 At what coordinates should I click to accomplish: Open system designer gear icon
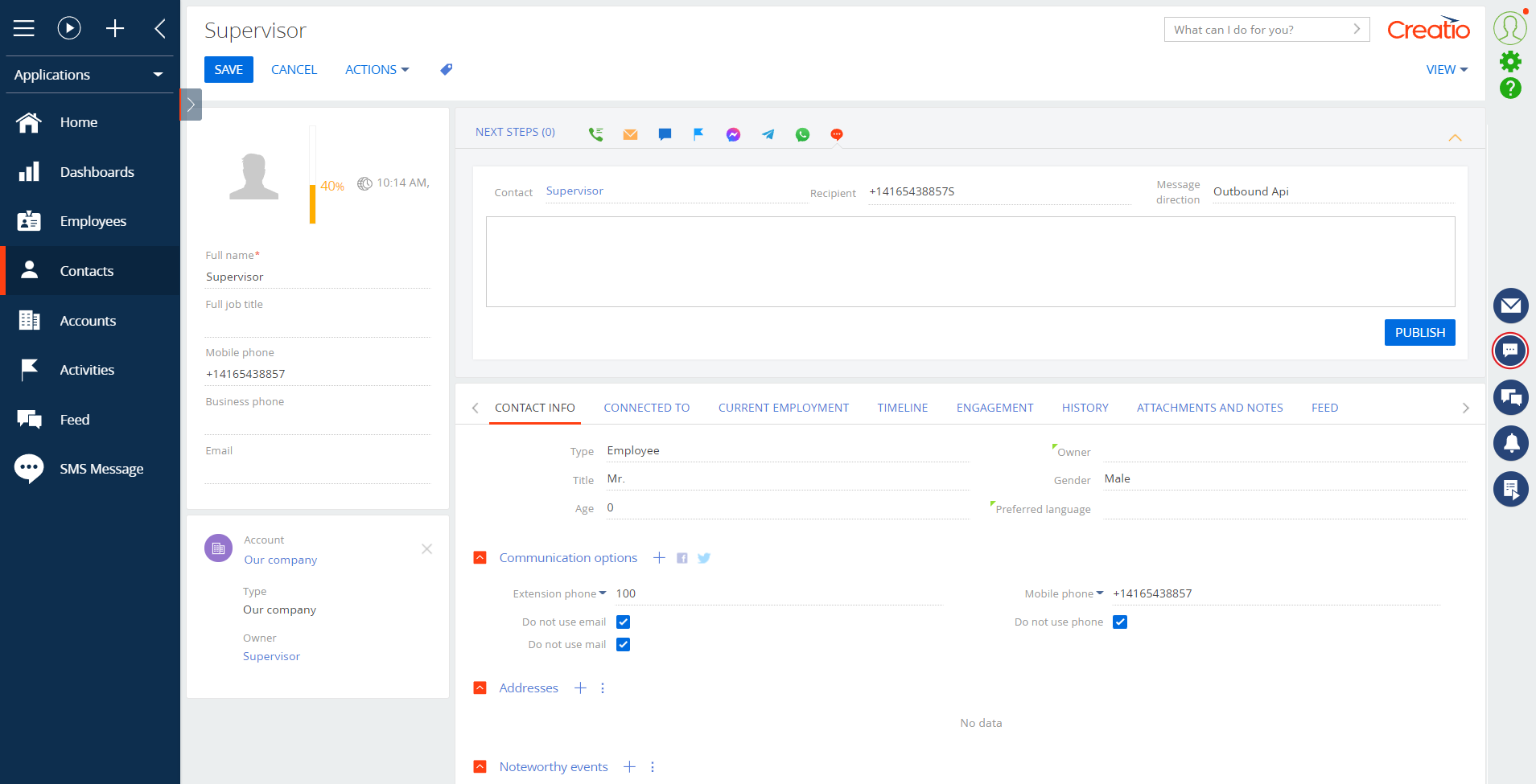[1510, 61]
